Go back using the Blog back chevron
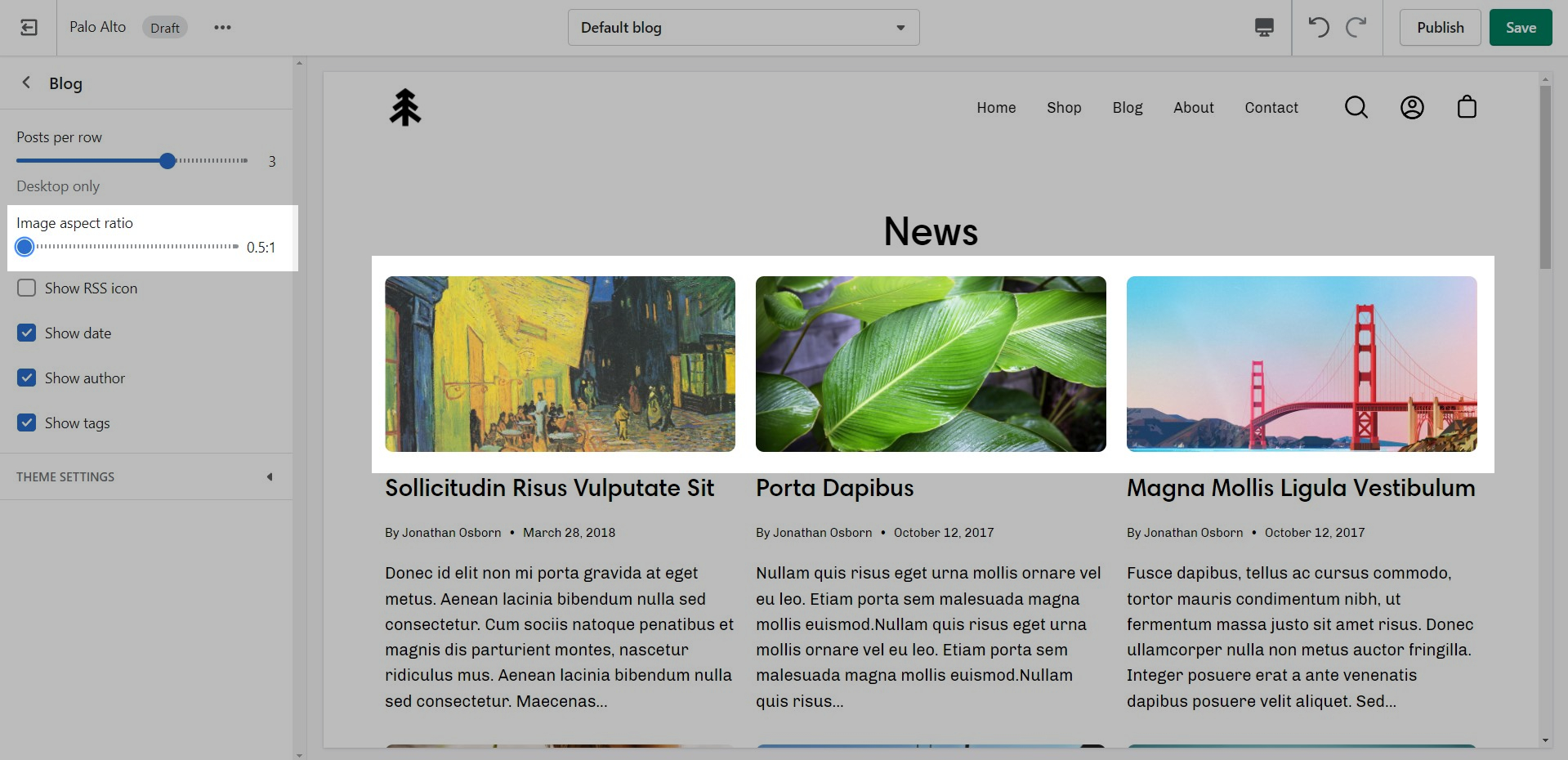Image resolution: width=1568 pixels, height=760 pixels. (26, 83)
